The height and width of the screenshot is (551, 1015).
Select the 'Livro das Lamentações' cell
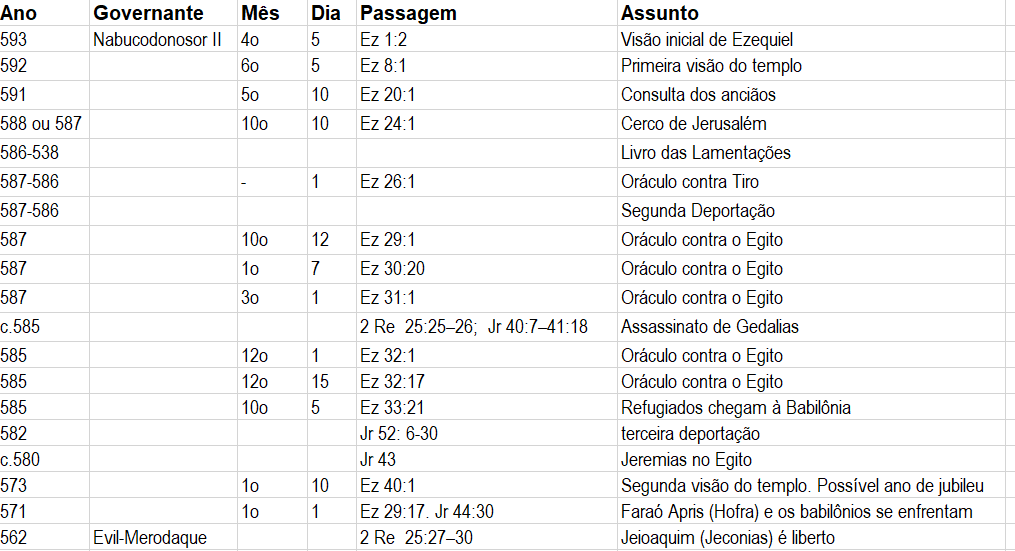pyautogui.click(x=705, y=153)
